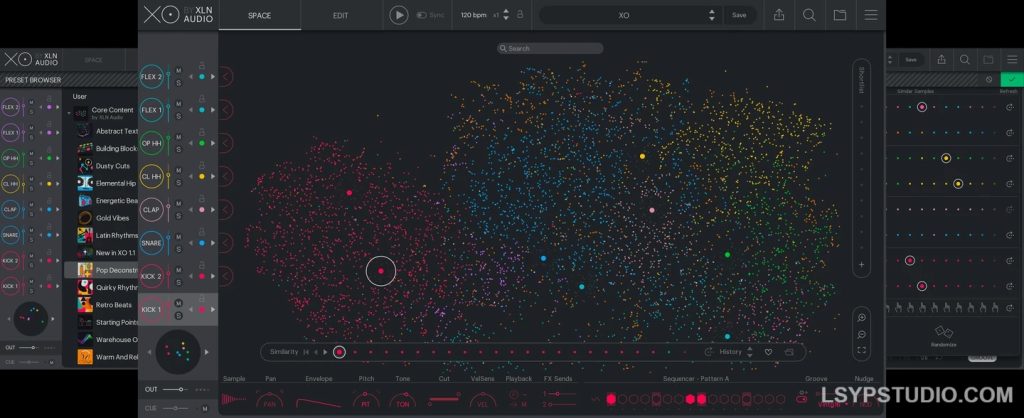
Task: Click the large circled selected kick sample
Action: point(381,271)
